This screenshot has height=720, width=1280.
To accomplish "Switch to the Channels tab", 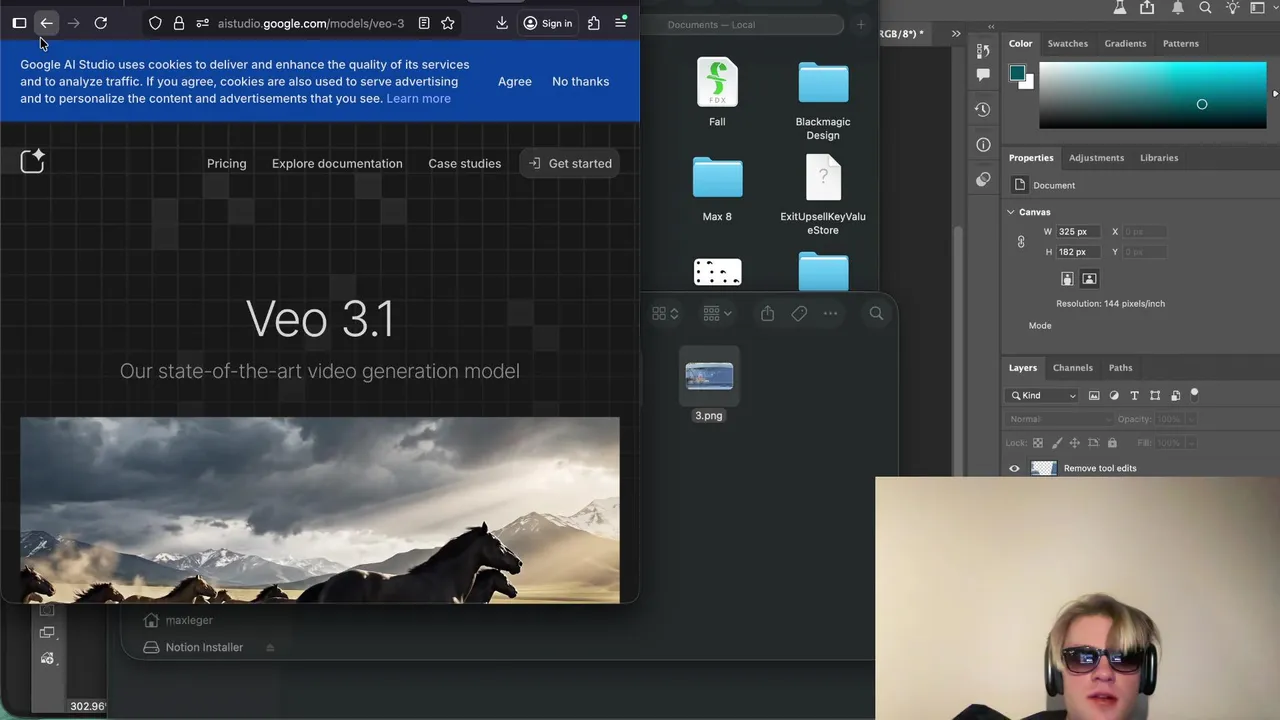I will click(1072, 368).
